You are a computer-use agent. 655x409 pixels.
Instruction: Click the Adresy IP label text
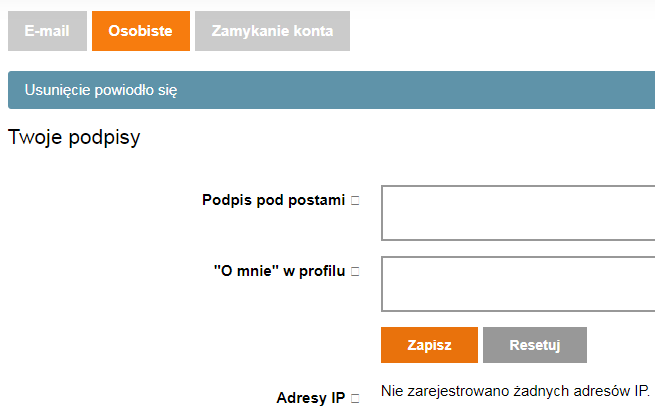point(310,398)
